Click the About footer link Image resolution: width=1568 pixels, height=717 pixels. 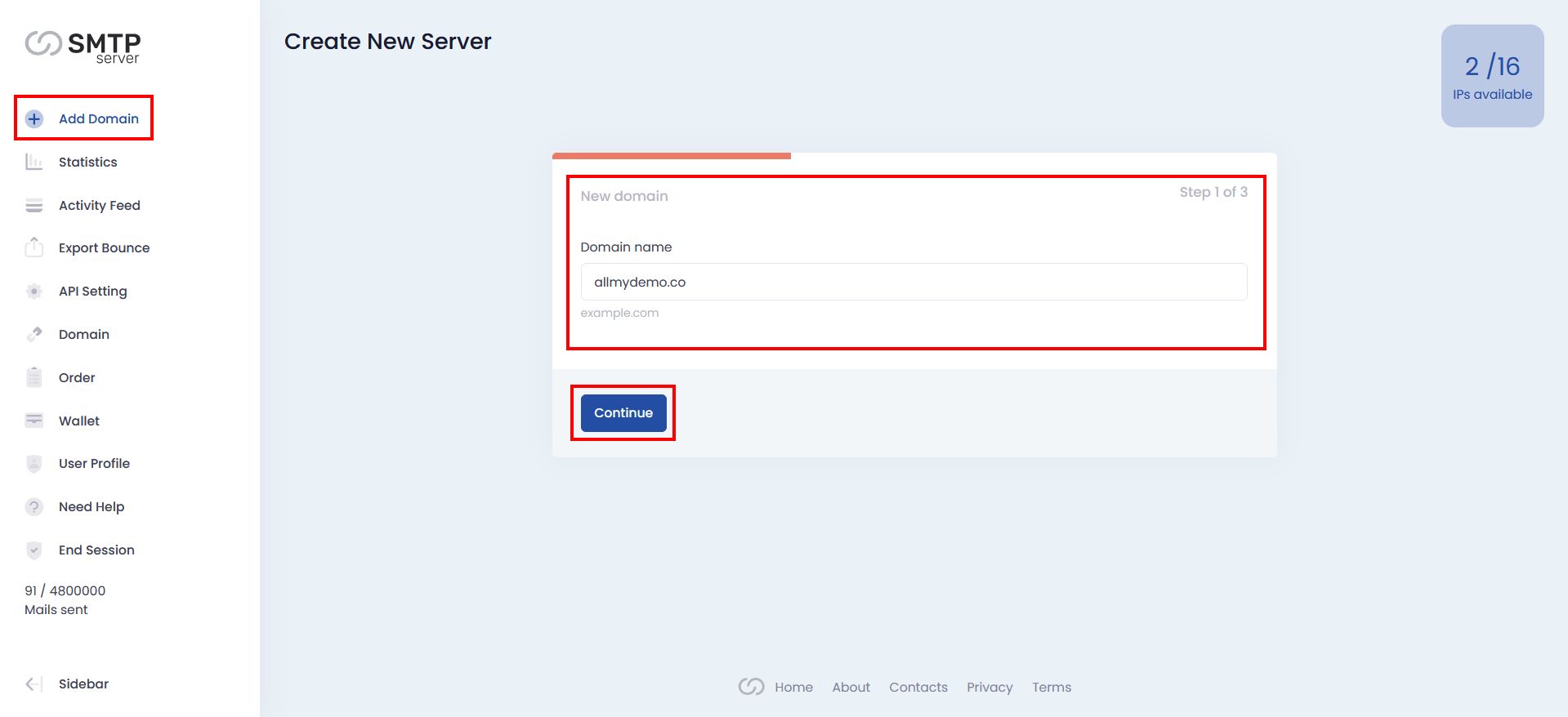pos(851,688)
